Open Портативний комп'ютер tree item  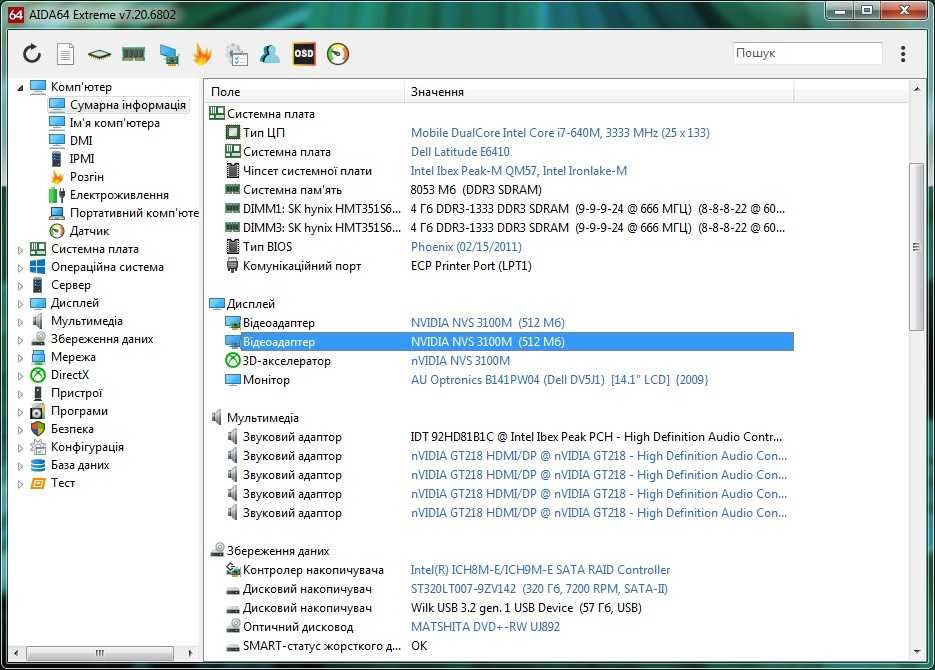[x=134, y=213]
